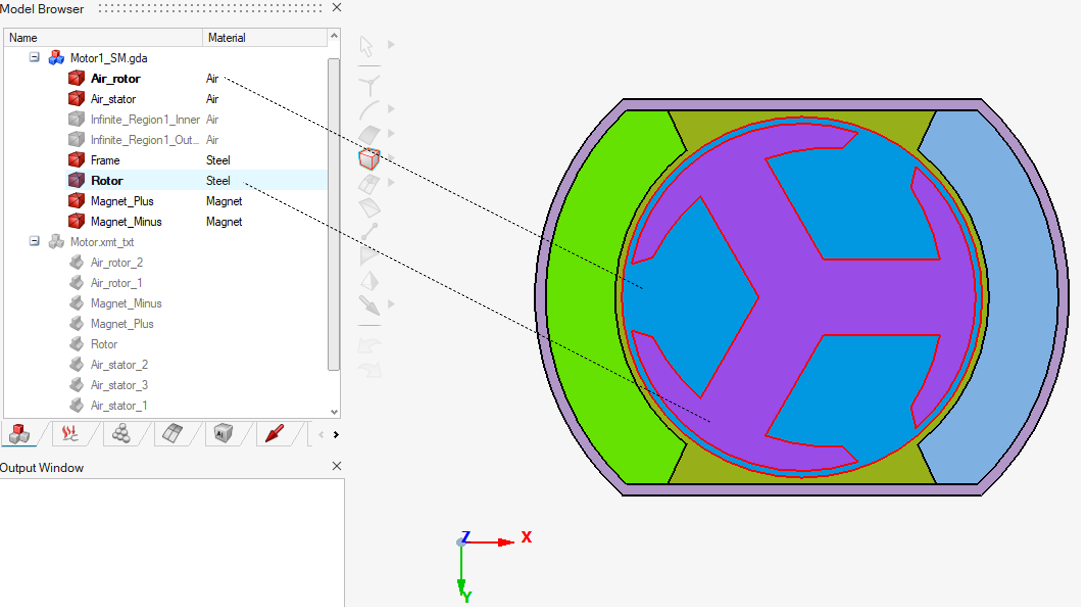Screen dimensions: 1081x607
Task: Collapse the Motor.xmt_txt tree node
Action: pyautogui.click(x=34, y=242)
